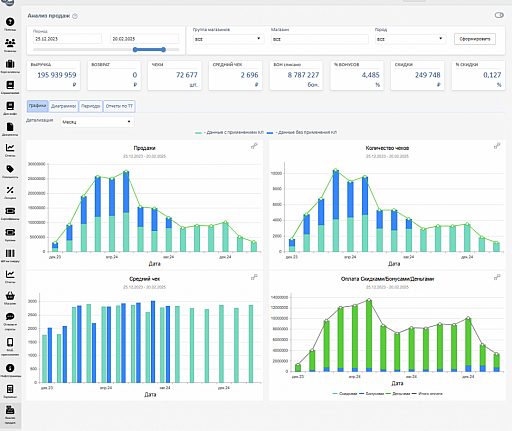Click the bonus value 8 787 227
512x431 pixels.
303,75
